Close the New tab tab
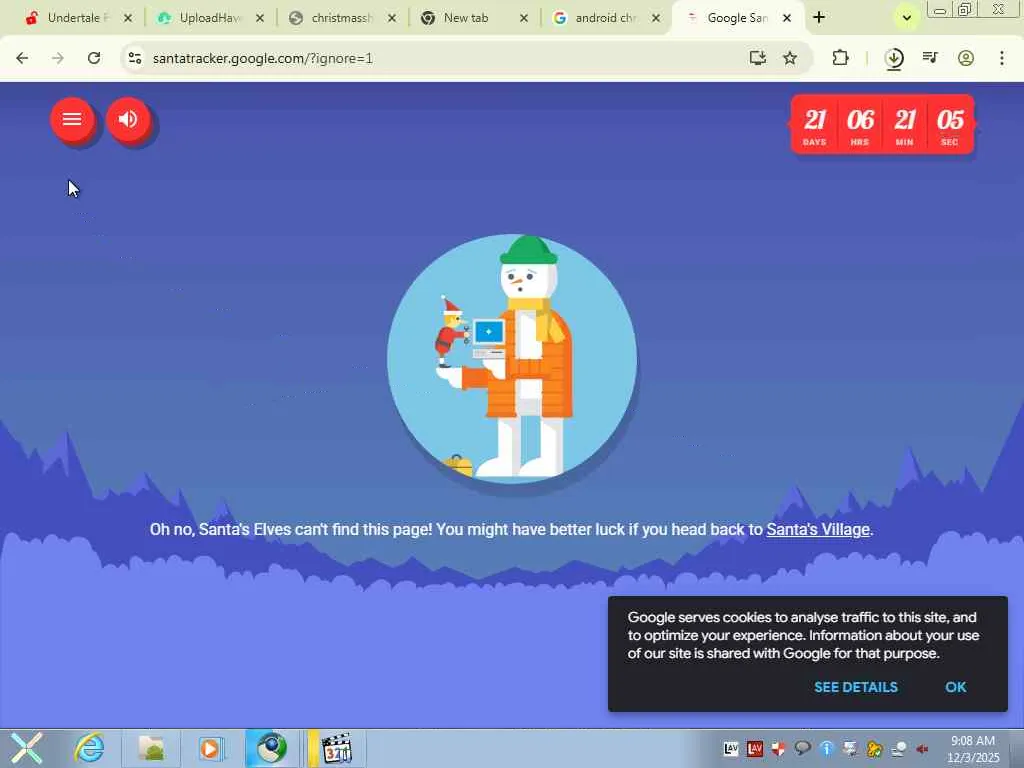Image resolution: width=1024 pixels, height=768 pixels. (x=524, y=18)
